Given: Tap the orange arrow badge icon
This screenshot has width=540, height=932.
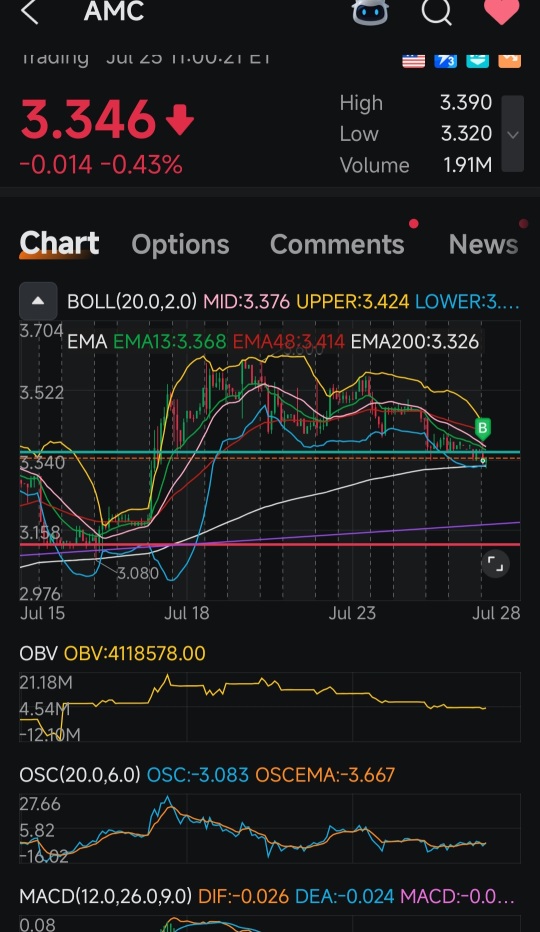Looking at the screenshot, I should pyautogui.click(x=510, y=61).
